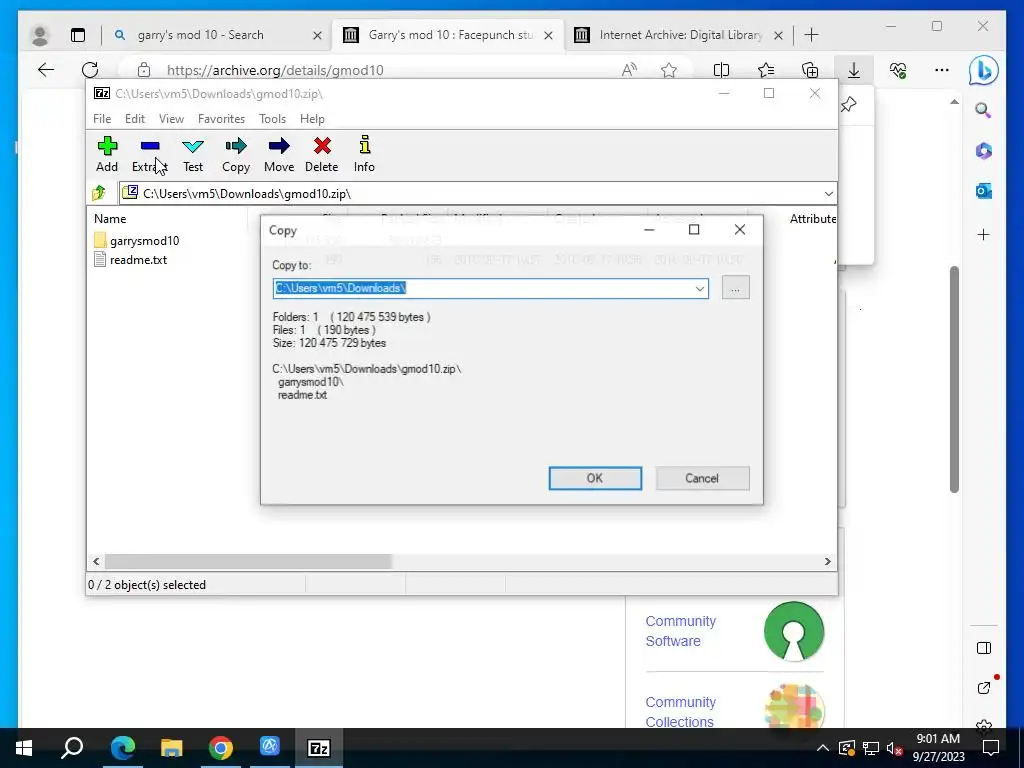The image size is (1024, 768).
Task: Switch to Internet Archive Digital Library tab
Action: pos(679,35)
